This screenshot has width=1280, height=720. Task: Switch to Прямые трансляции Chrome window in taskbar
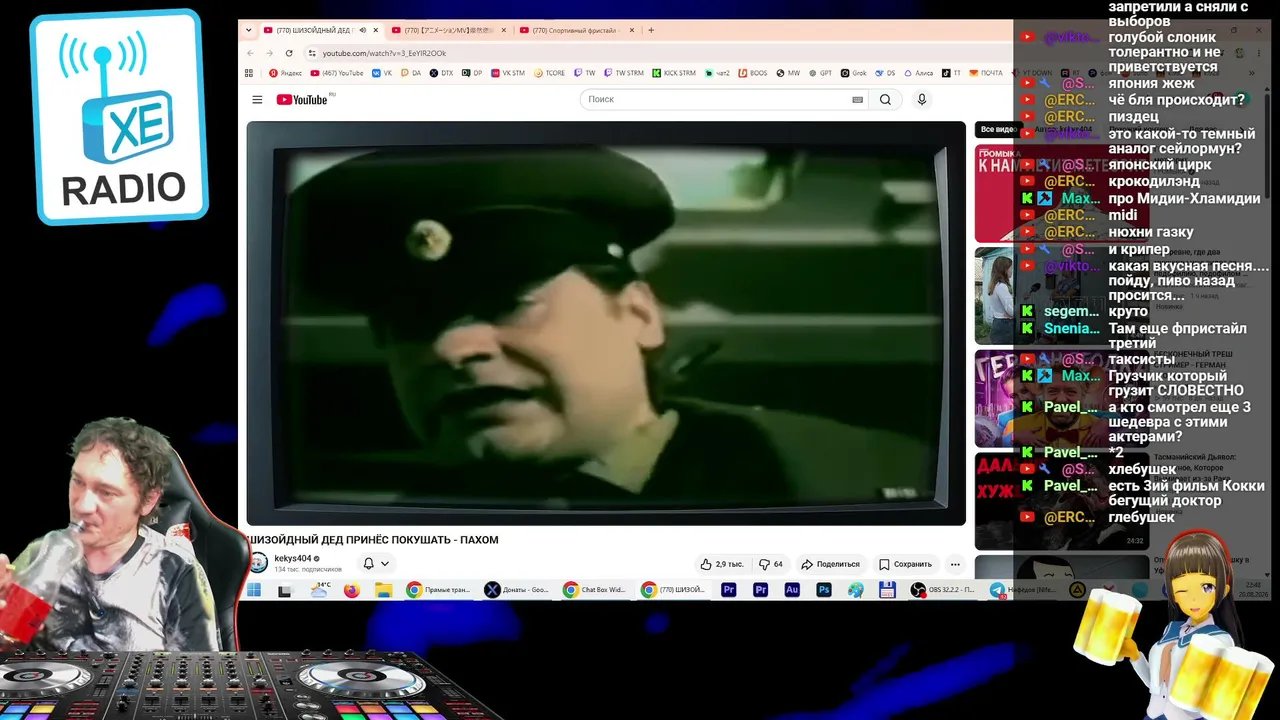click(438, 590)
